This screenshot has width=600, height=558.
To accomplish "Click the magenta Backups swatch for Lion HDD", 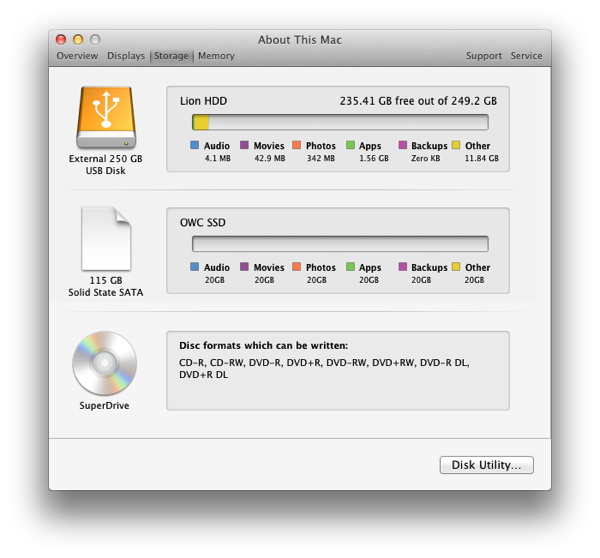I will click(x=403, y=145).
